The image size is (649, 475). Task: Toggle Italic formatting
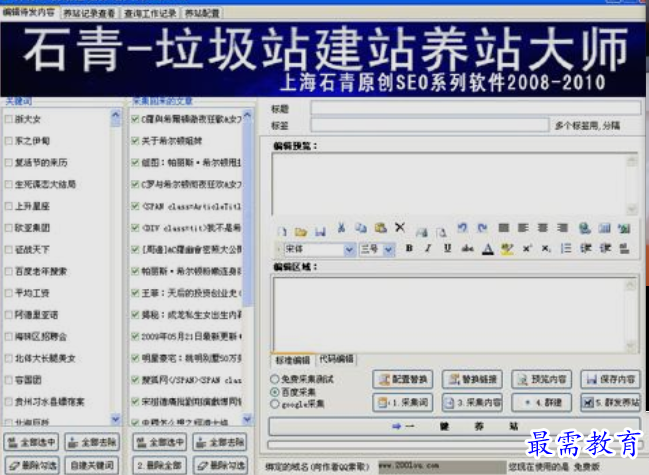(428, 248)
